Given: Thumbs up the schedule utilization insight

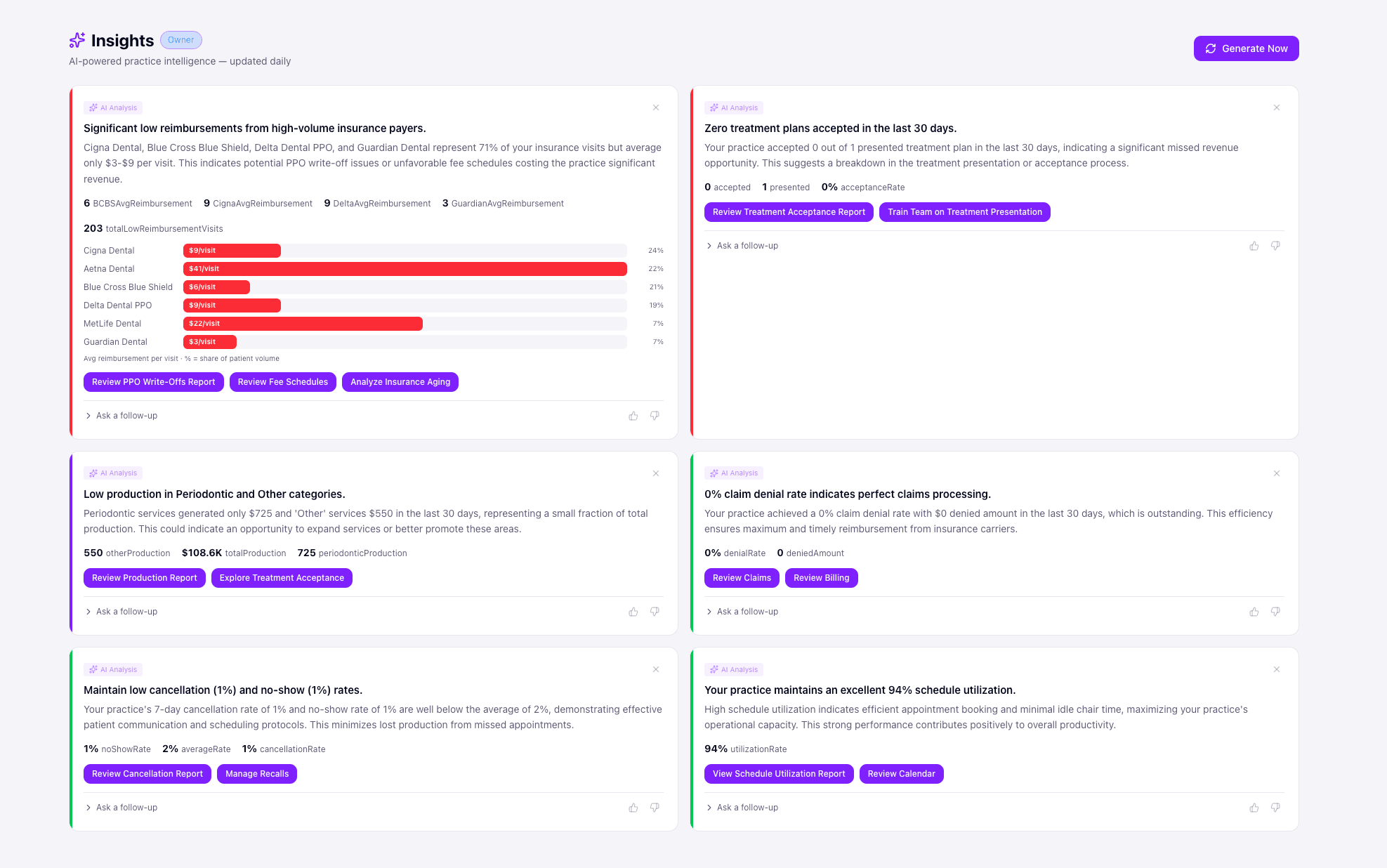Looking at the screenshot, I should [x=1254, y=808].
